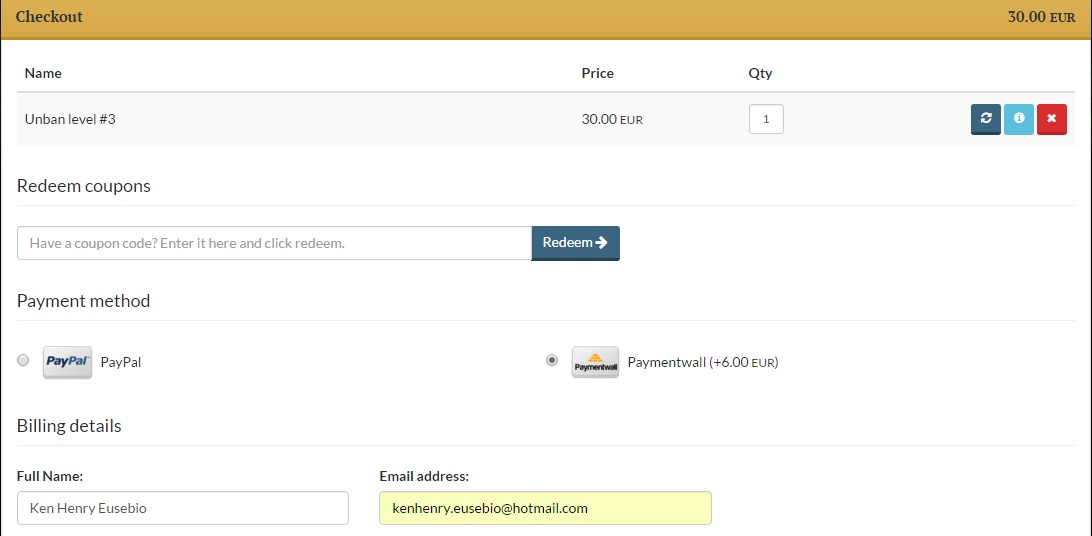Click the refresh quantity icon button
Screen dimensions: 1092x536
coord(985,119)
